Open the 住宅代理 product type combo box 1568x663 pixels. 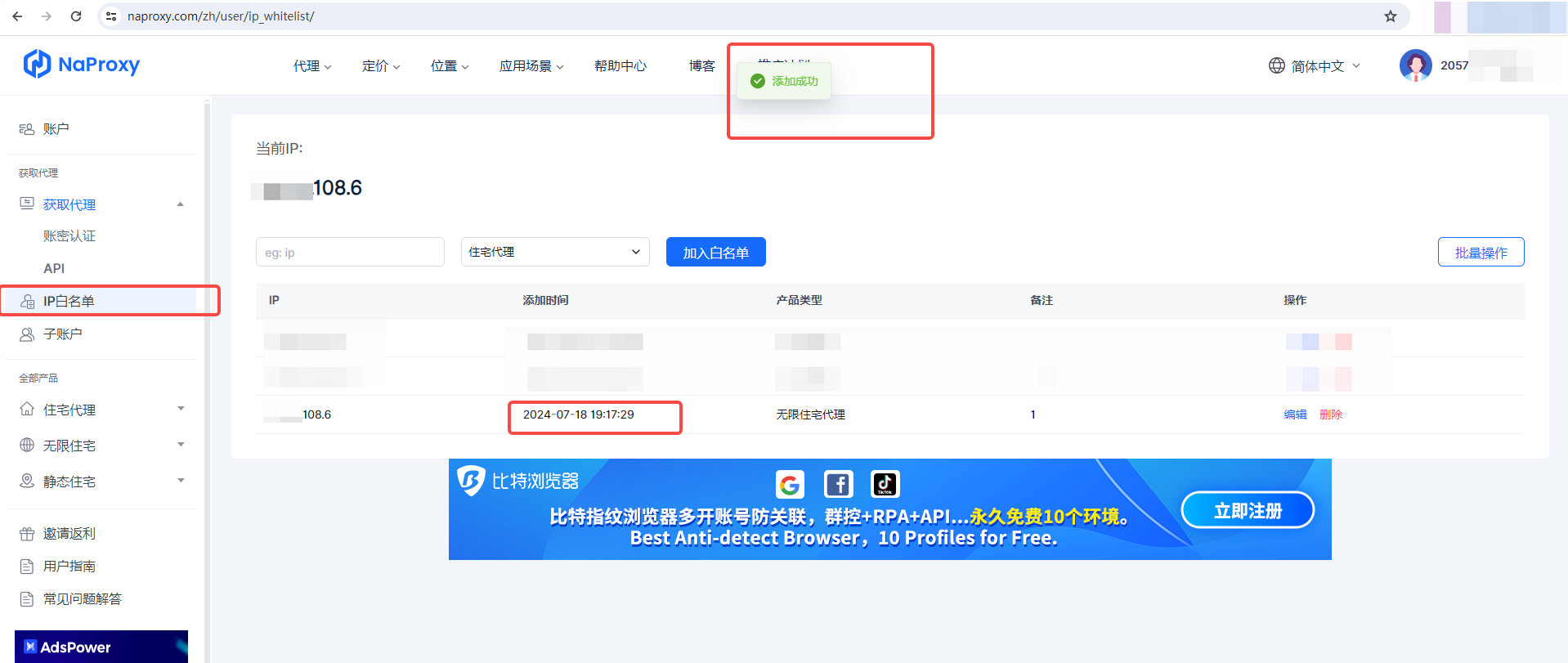pos(555,252)
